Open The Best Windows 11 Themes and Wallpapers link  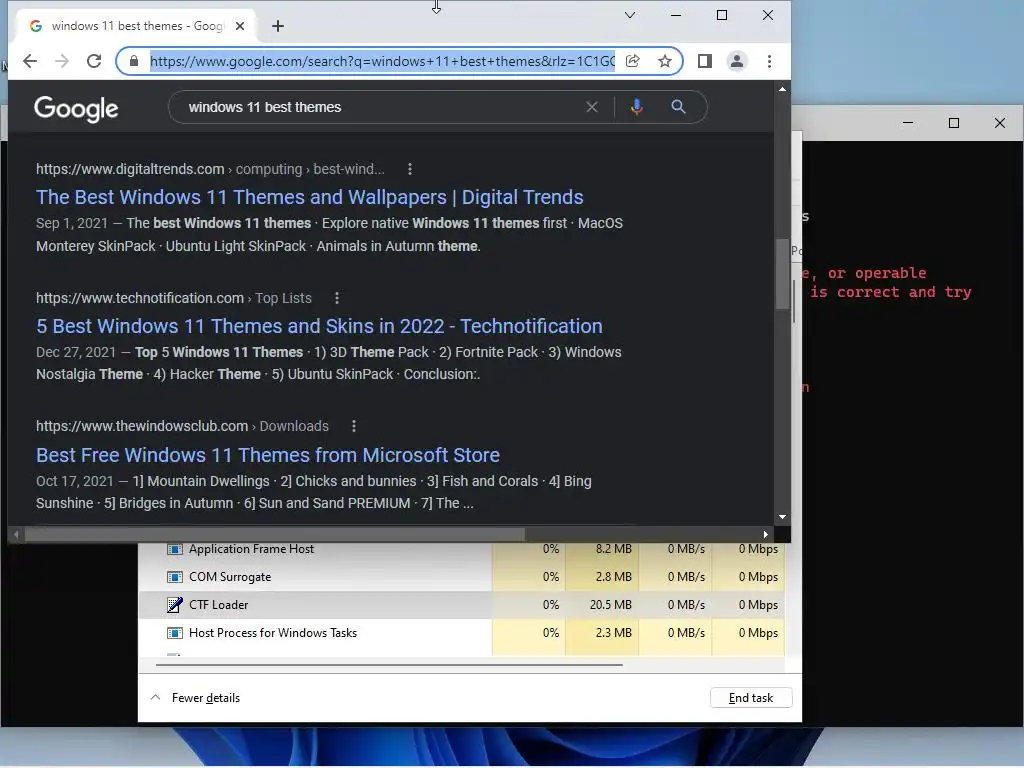[x=310, y=197]
